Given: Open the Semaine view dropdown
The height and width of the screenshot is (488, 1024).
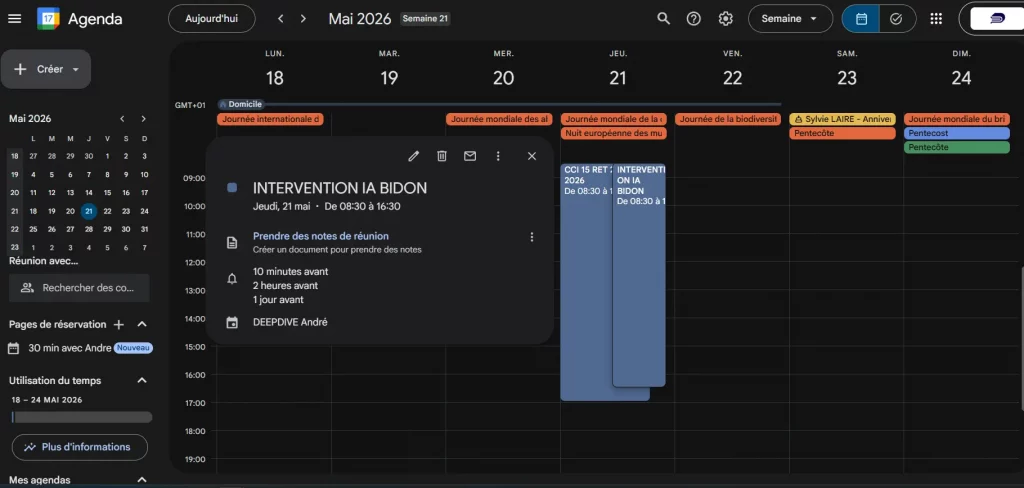Looking at the screenshot, I should (x=790, y=19).
